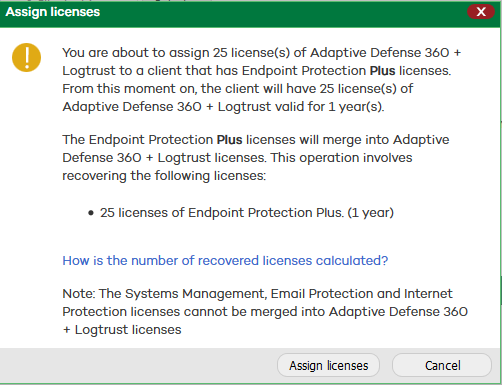Image resolution: width=502 pixels, height=385 pixels.
Task: Click bold Plus in the first paragraph
Action: tap(382, 71)
